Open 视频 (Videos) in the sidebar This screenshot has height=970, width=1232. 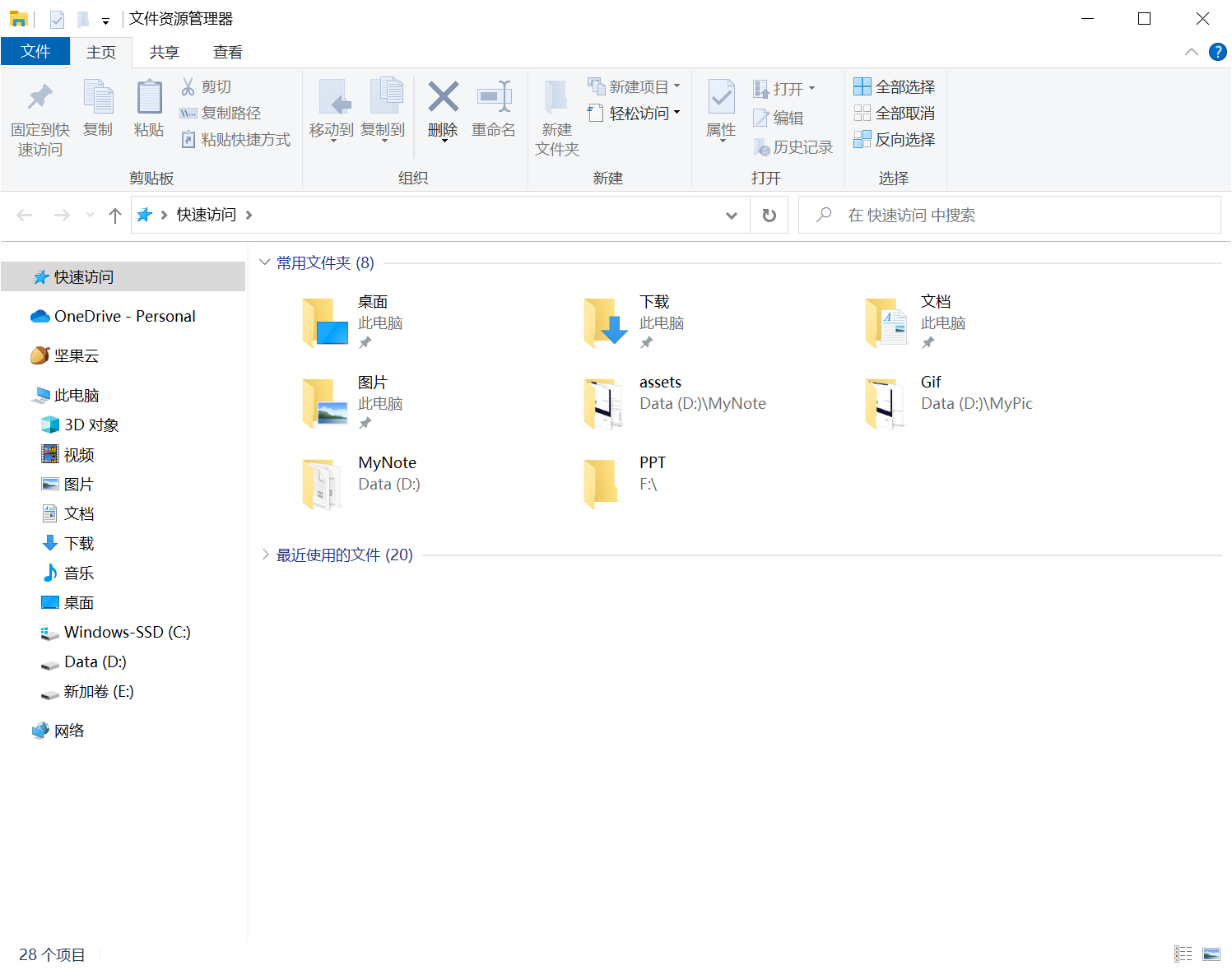point(123,454)
